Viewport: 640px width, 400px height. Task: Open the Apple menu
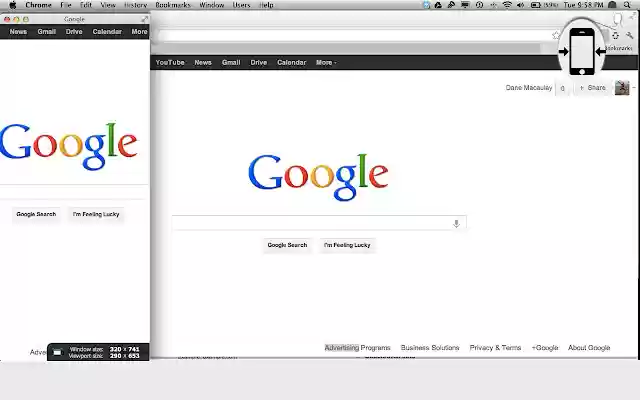[x=13, y=5]
